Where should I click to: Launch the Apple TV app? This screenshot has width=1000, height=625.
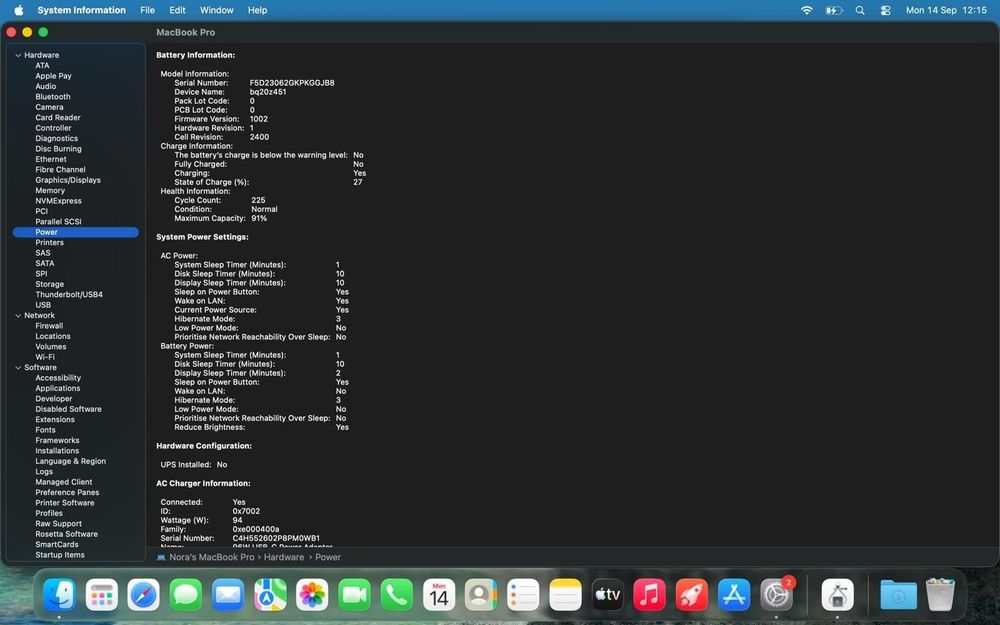(x=607, y=594)
